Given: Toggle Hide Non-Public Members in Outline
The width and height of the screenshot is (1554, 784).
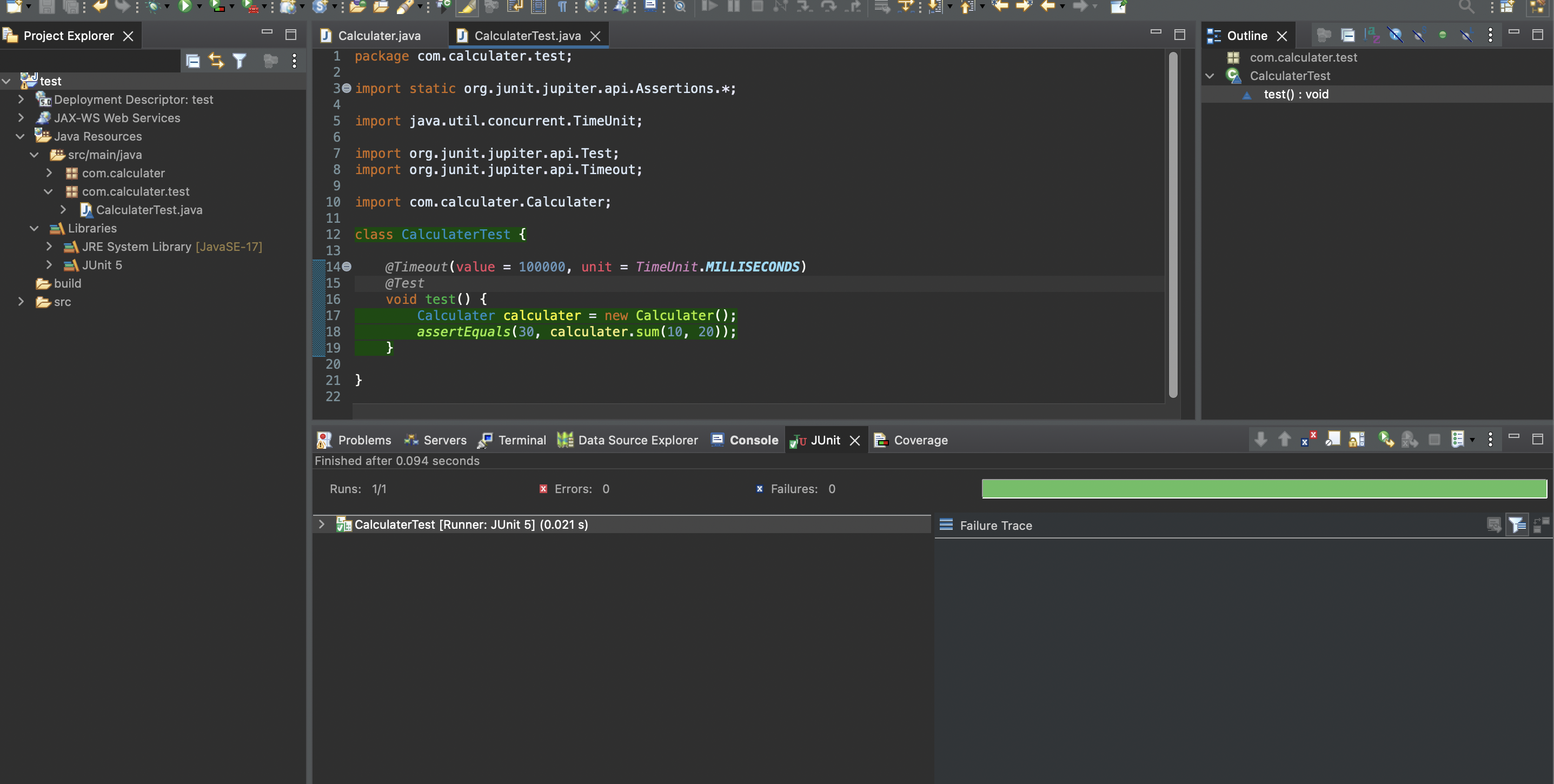Looking at the screenshot, I should pyautogui.click(x=1443, y=36).
